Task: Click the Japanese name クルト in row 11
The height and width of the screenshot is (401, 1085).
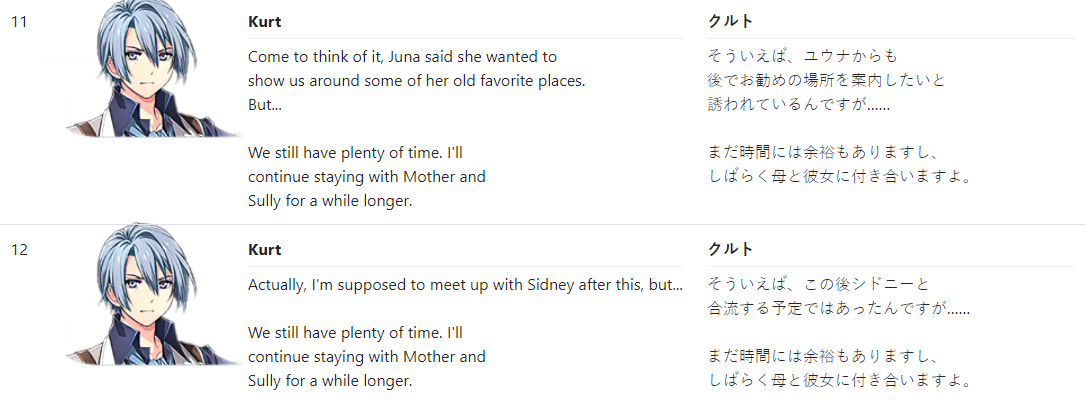Action: tap(730, 22)
